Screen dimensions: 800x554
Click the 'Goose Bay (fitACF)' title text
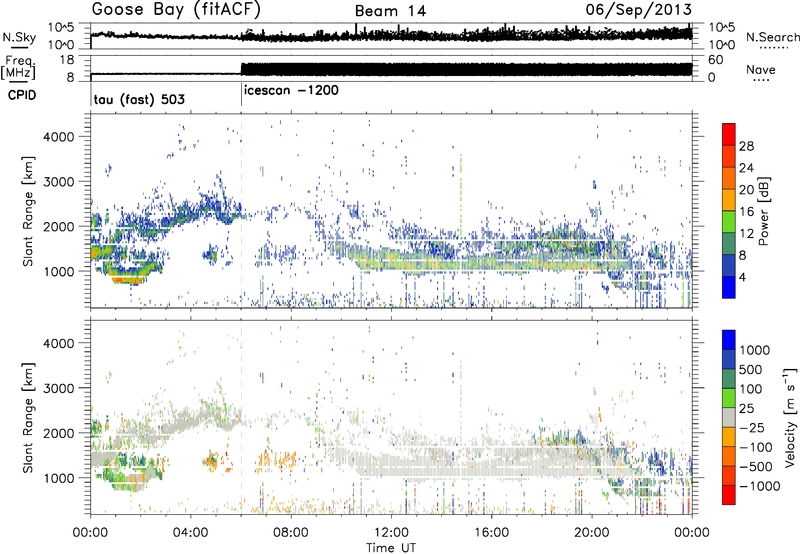tap(176, 10)
